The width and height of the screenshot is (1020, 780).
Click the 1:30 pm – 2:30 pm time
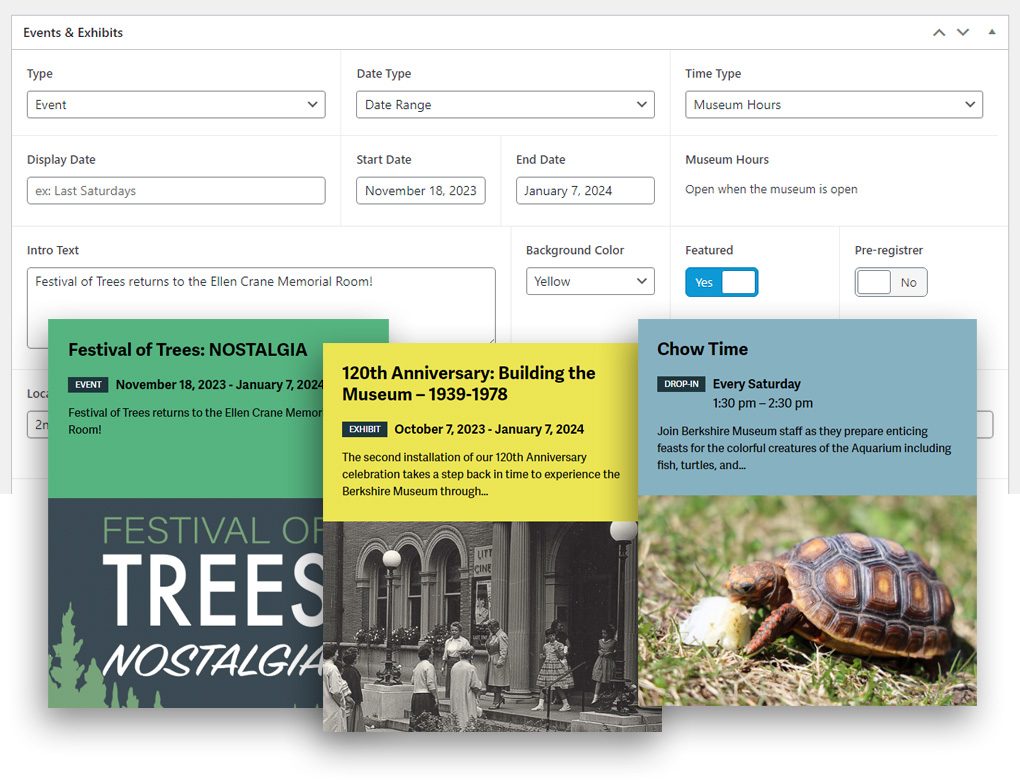[762, 403]
